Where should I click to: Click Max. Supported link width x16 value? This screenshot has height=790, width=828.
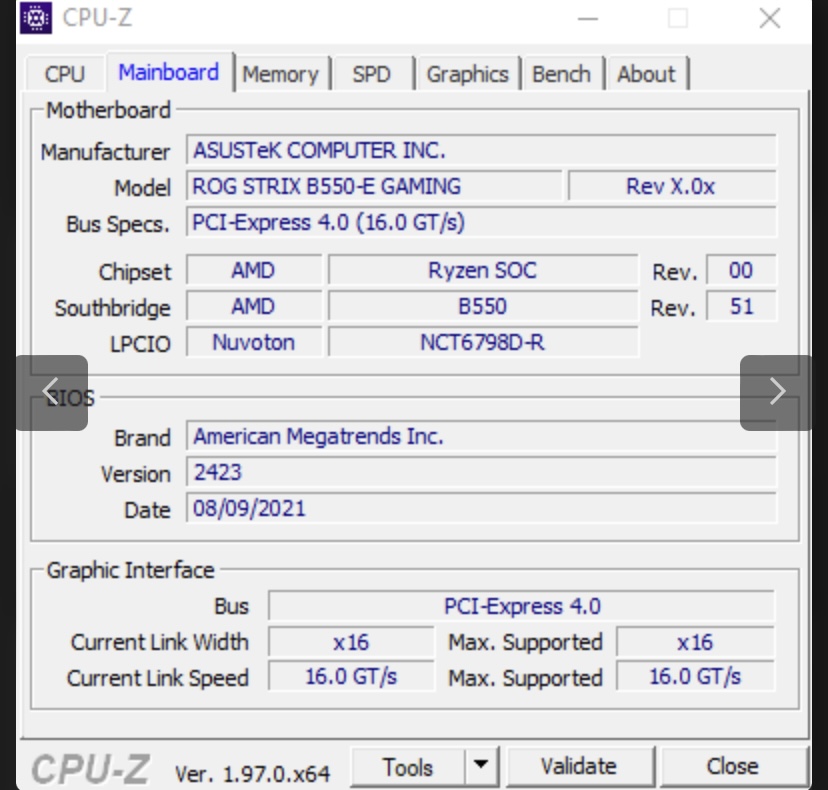695,642
